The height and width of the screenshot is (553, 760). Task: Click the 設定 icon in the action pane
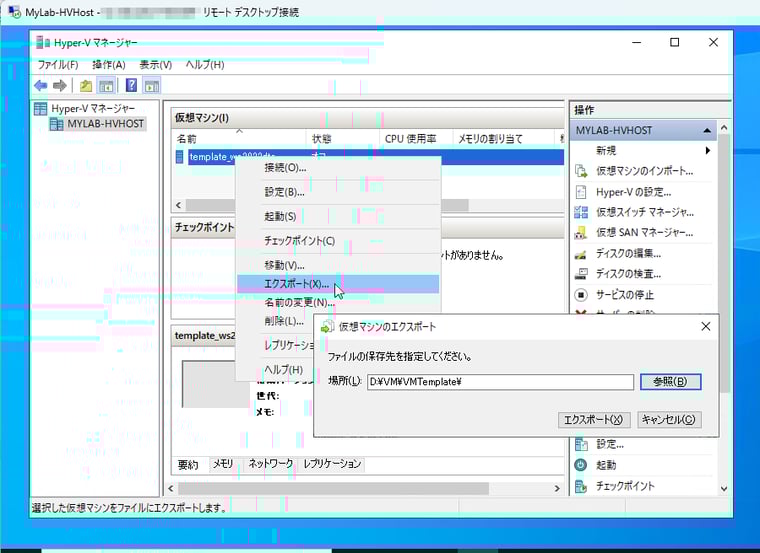click(581, 444)
